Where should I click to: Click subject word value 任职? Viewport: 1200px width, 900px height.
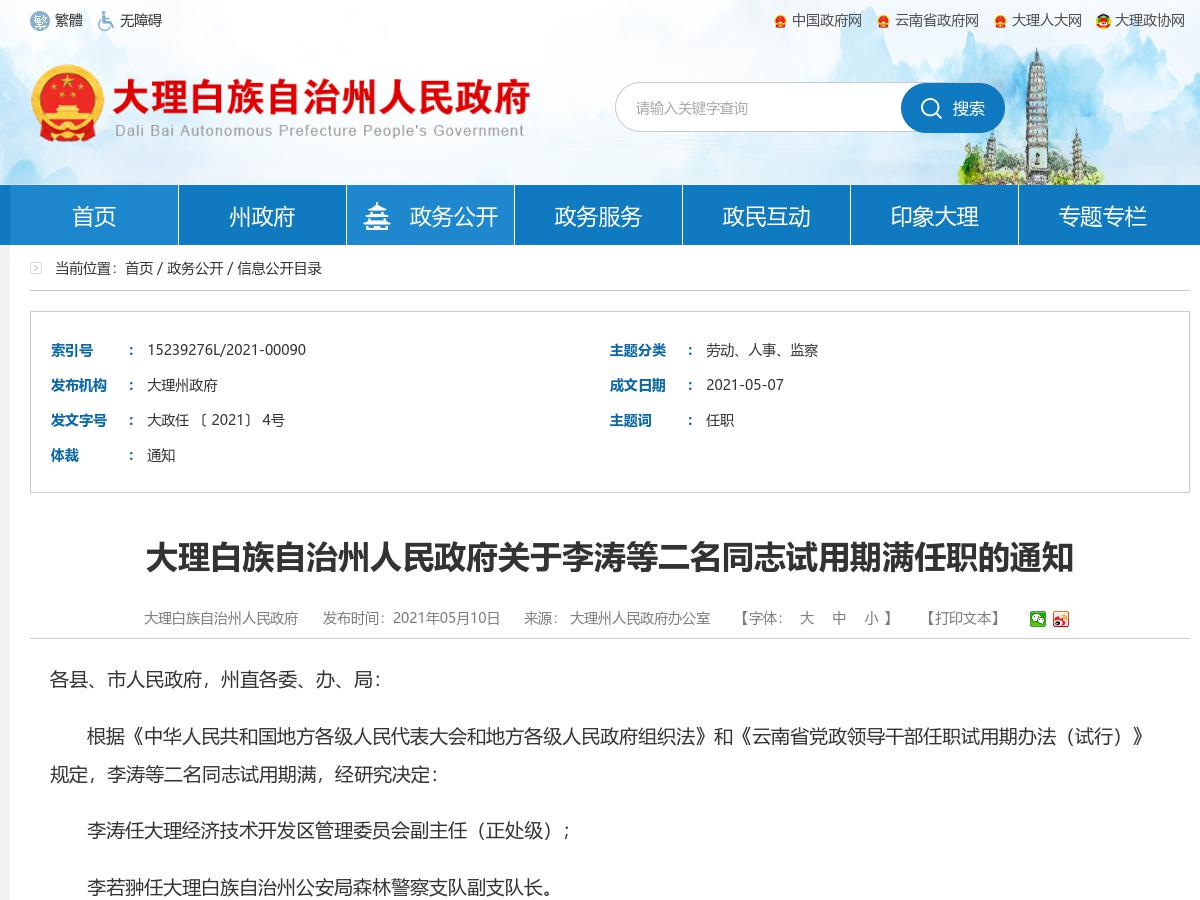point(720,420)
